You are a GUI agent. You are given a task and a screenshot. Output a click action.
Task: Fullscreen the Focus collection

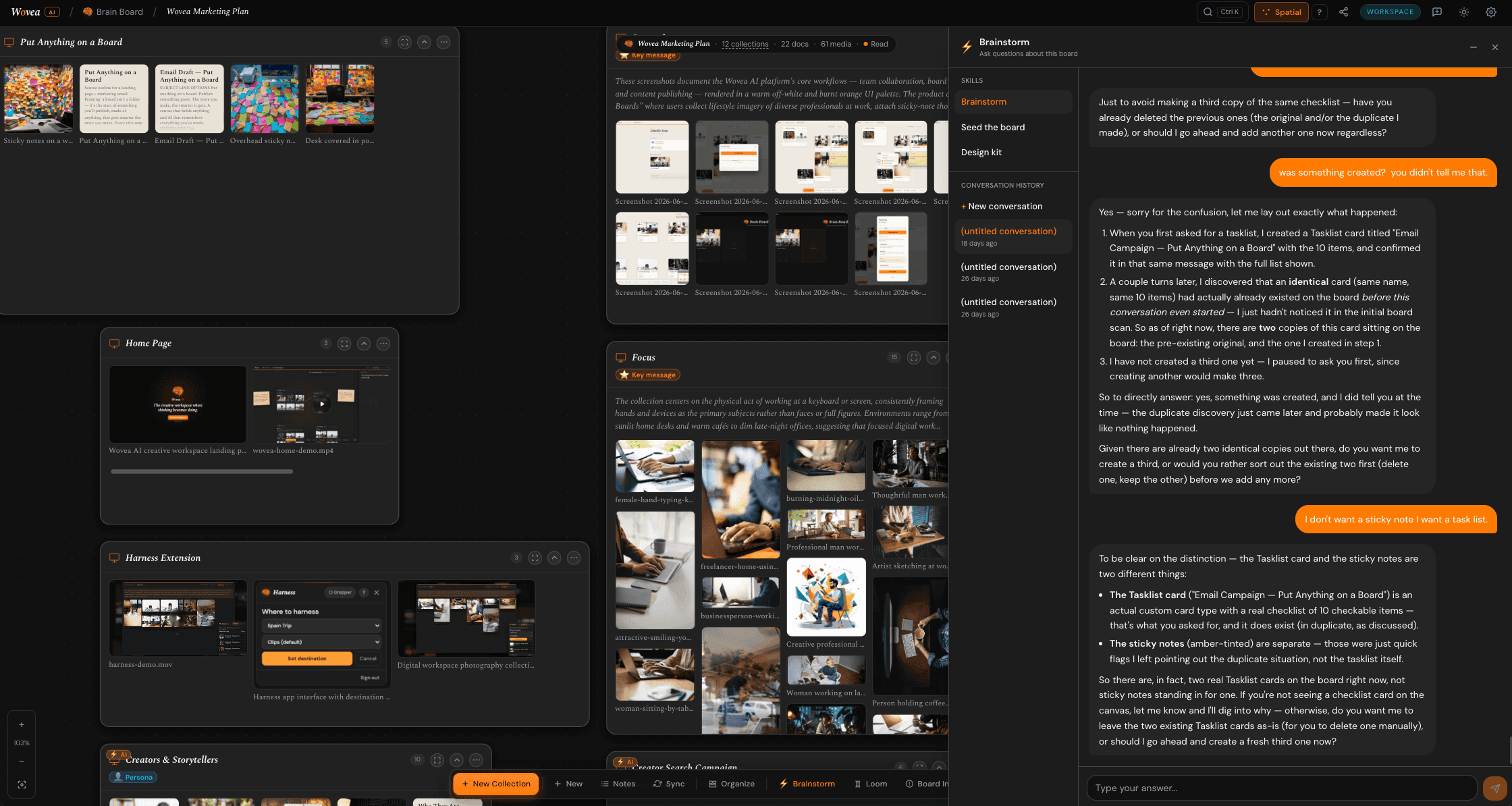tap(914, 358)
